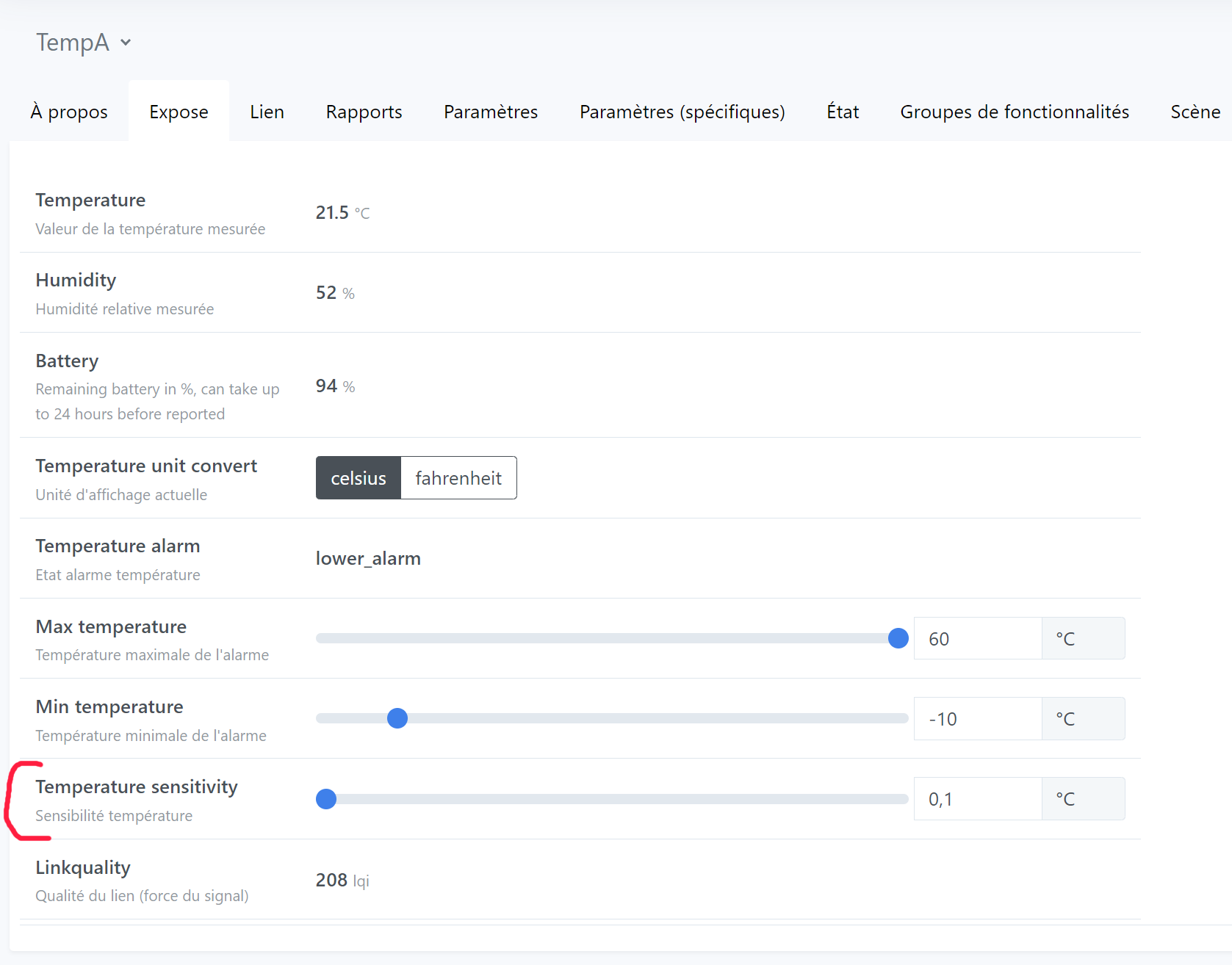Click the Temperature unit convert label
This screenshot has width=1232, height=965.
146,466
